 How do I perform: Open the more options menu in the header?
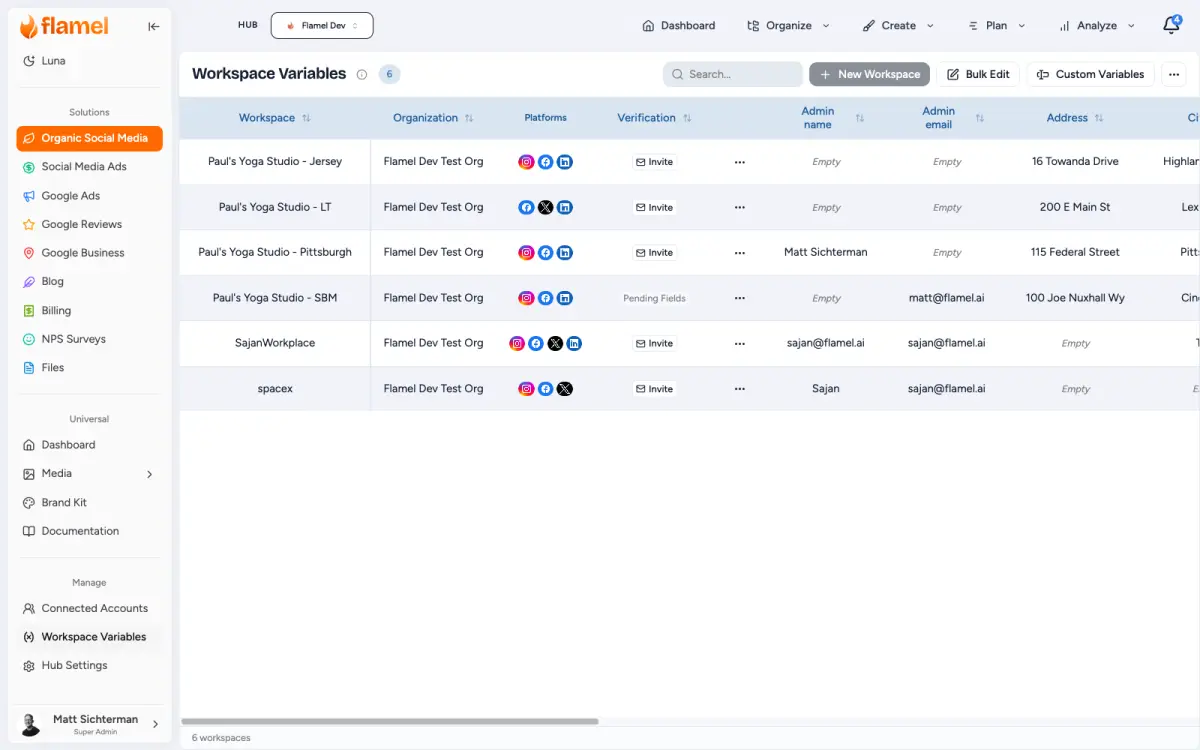pyautogui.click(x=1173, y=74)
